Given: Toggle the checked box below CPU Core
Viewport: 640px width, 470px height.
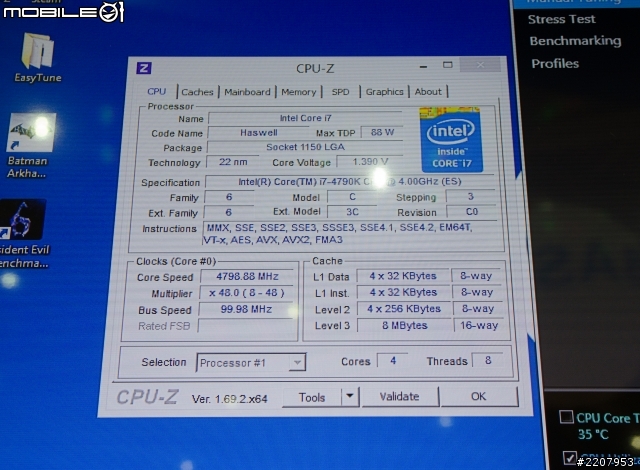Looking at the screenshot, I should click(x=570, y=458).
